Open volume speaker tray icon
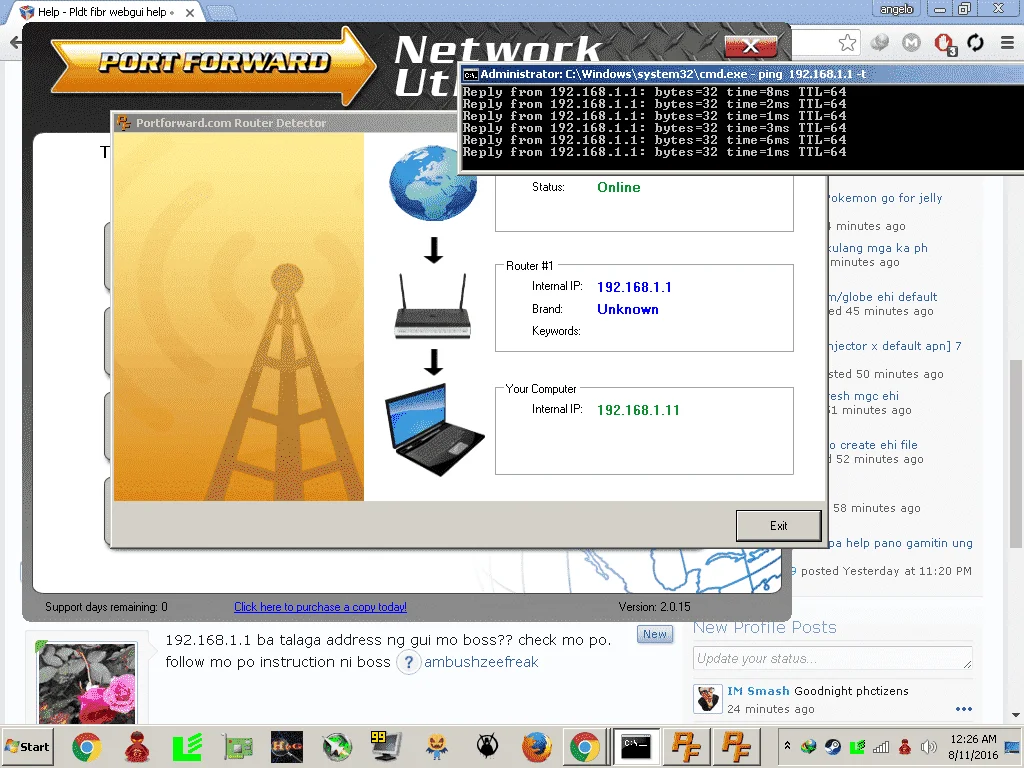The width and height of the screenshot is (1024, 768). click(928, 746)
